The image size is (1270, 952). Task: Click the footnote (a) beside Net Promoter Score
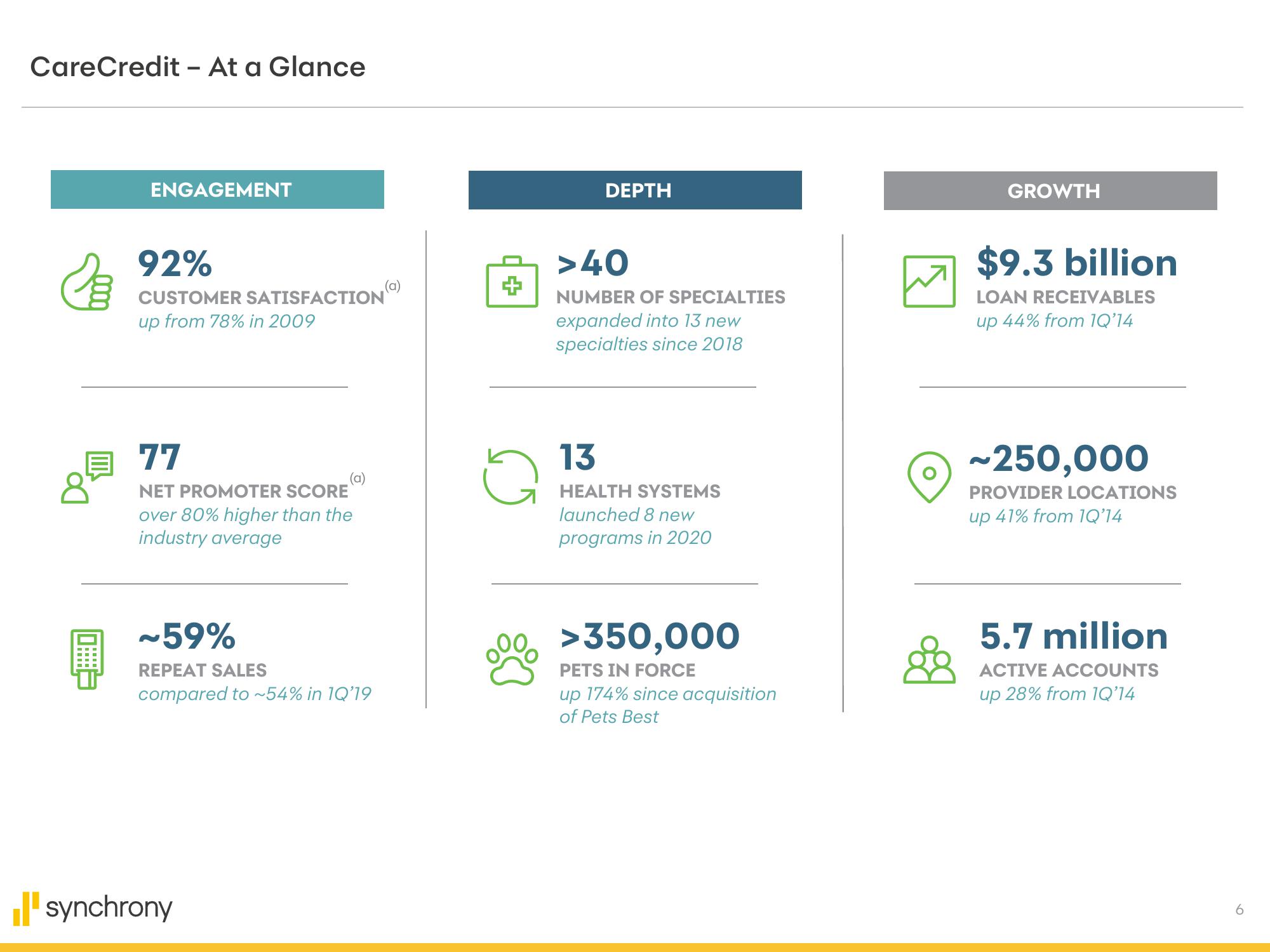point(358,479)
